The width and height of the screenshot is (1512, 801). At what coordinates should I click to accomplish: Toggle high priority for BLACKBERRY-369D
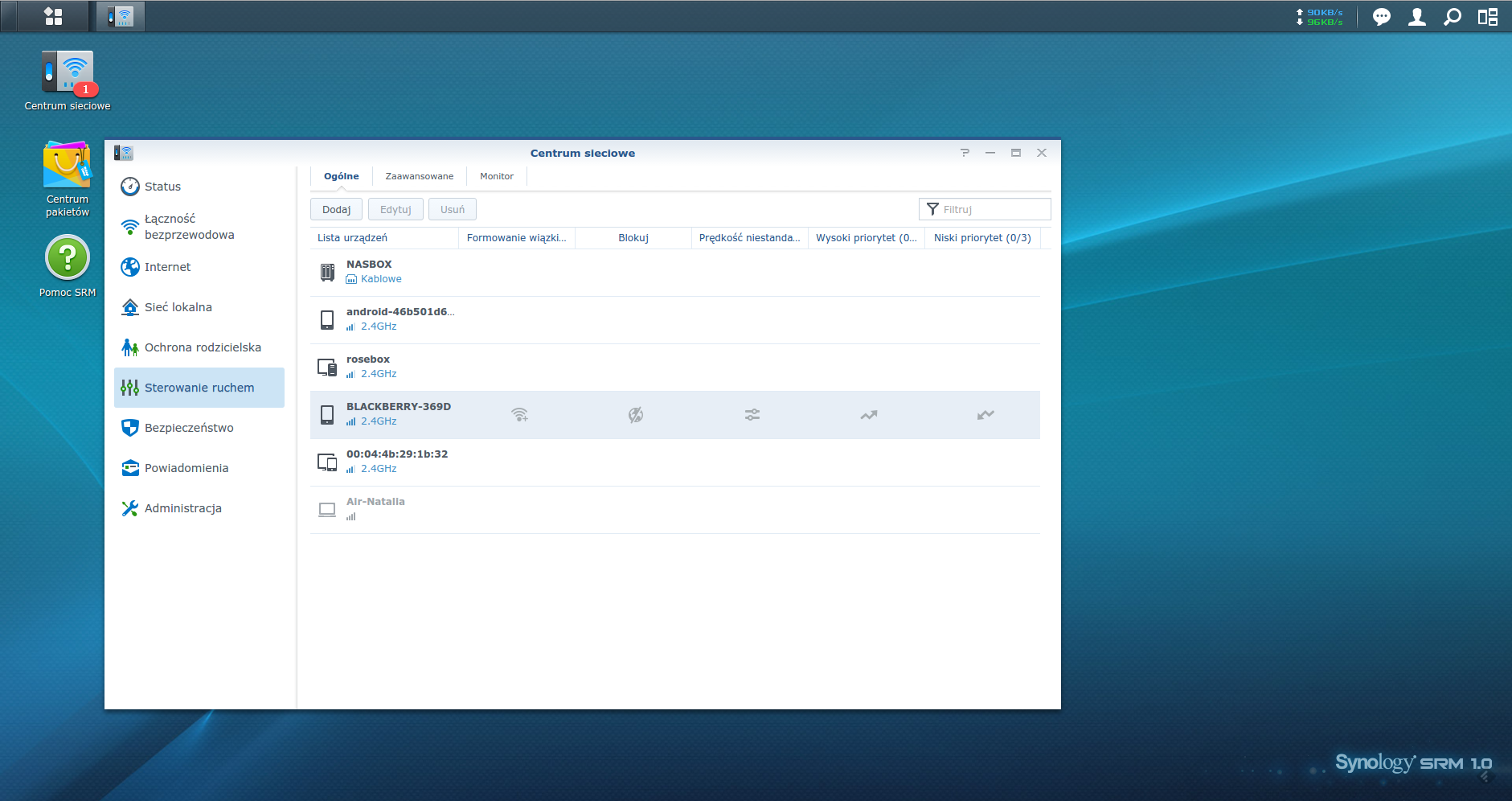tap(869, 415)
